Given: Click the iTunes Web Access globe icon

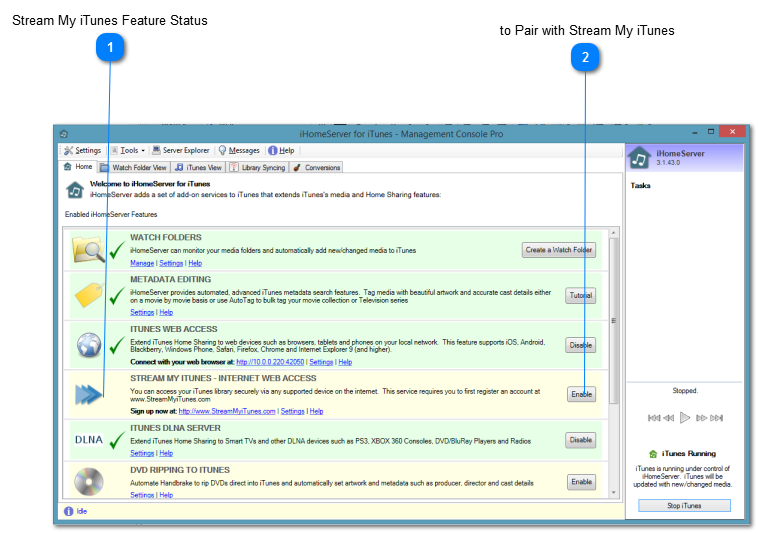Looking at the screenshot, I should coord(89,345).
